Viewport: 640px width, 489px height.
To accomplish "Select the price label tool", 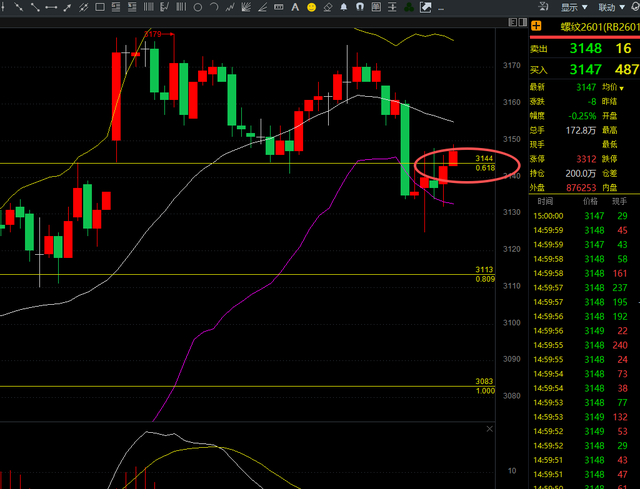I will 279,7.
